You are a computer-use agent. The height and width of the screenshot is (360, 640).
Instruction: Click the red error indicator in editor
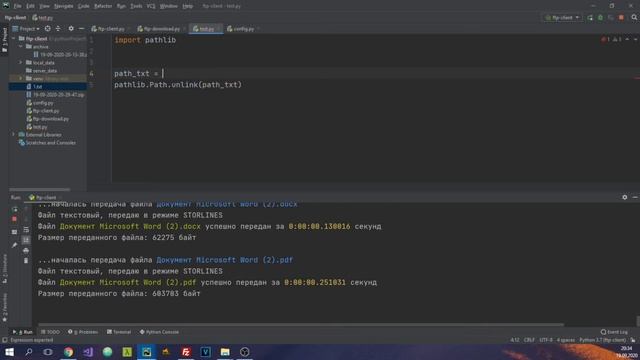(605, 40)
